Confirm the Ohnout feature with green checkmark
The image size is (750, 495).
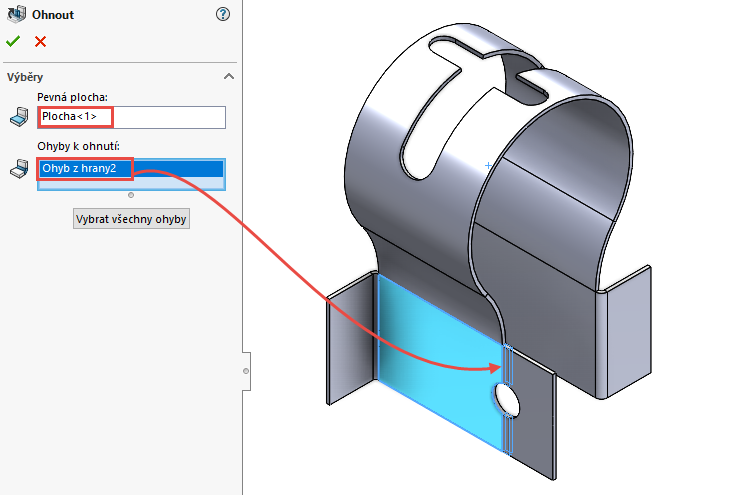[x=13, y=42]
